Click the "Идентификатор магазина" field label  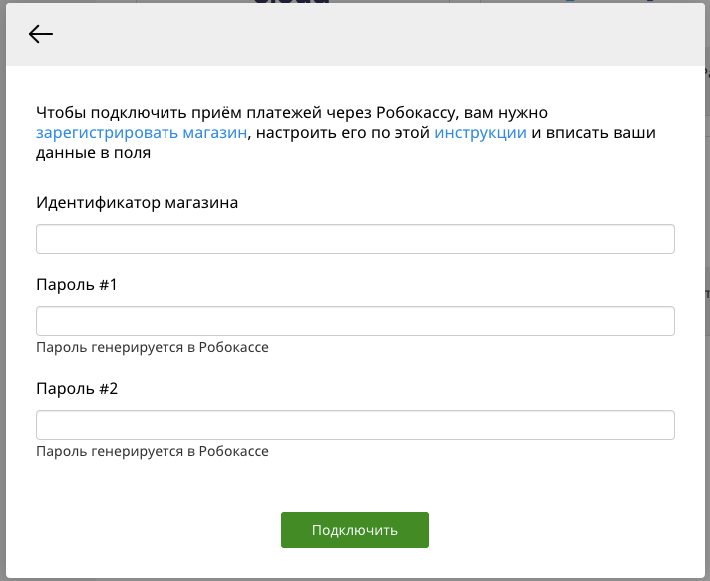pos(137,202)
